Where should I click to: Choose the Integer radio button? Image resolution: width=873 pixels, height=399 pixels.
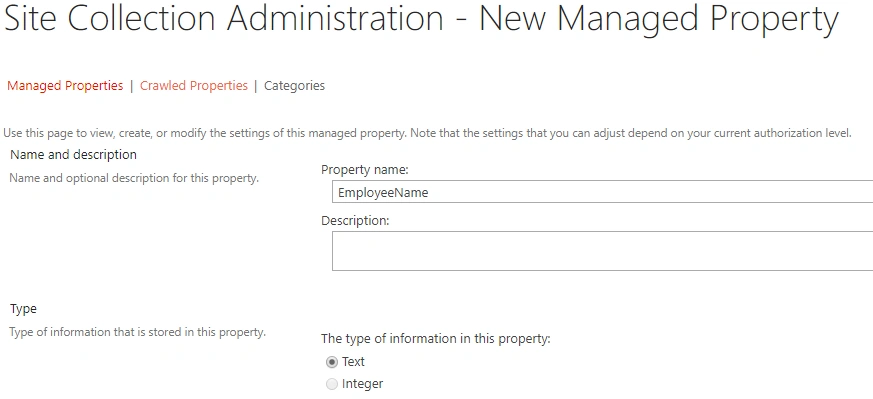pyautogui.click(x=332, y=385)
